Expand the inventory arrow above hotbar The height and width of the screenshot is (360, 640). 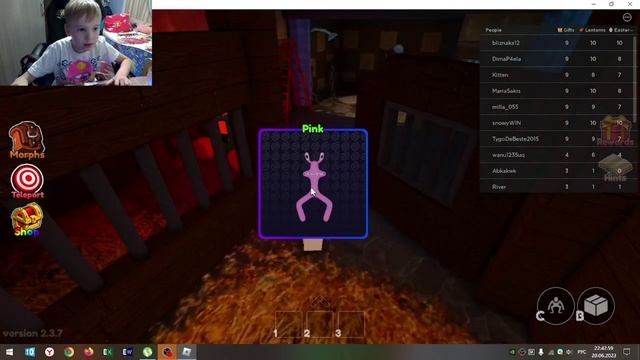pyautogui.click(x=320, y=302)
